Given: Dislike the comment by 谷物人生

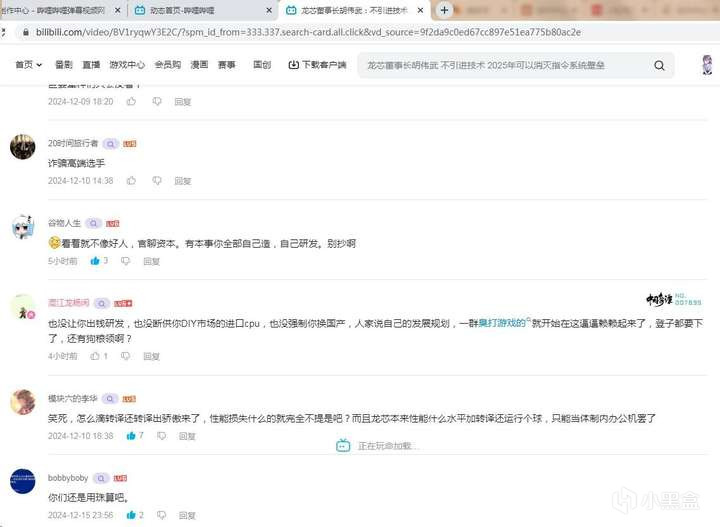Looking at the screenshot, I should pos(125,261).
